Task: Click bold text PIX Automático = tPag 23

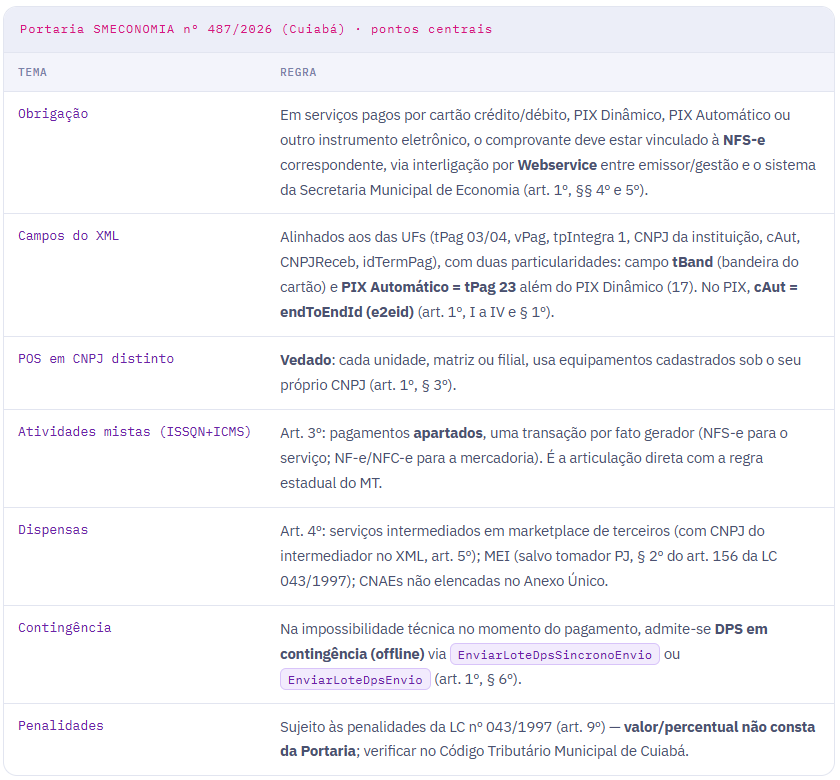Action: coord(429,287)
